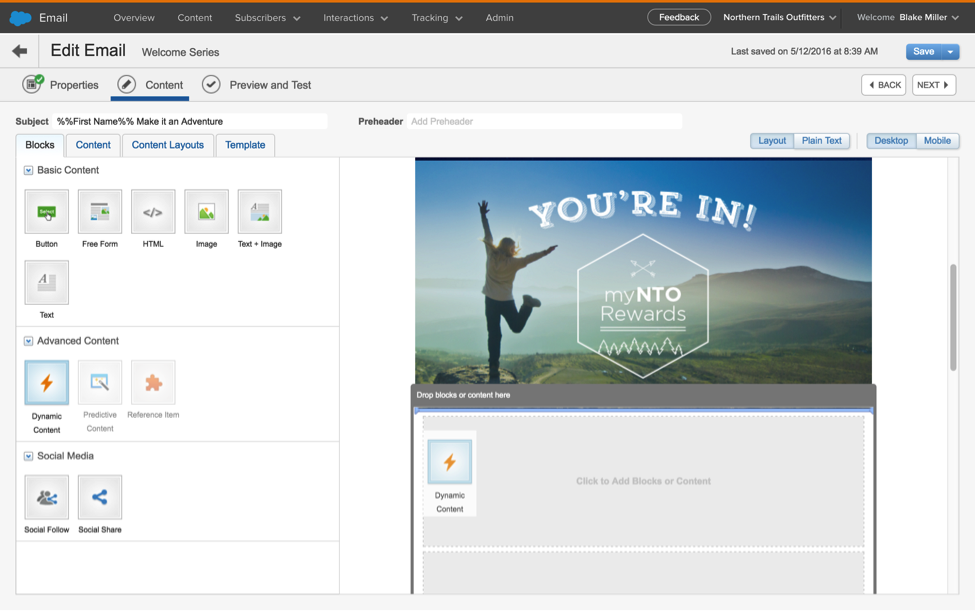Switch to Plain Text view
Viewport: 975px width, 611px height.
tap(821, 140)
